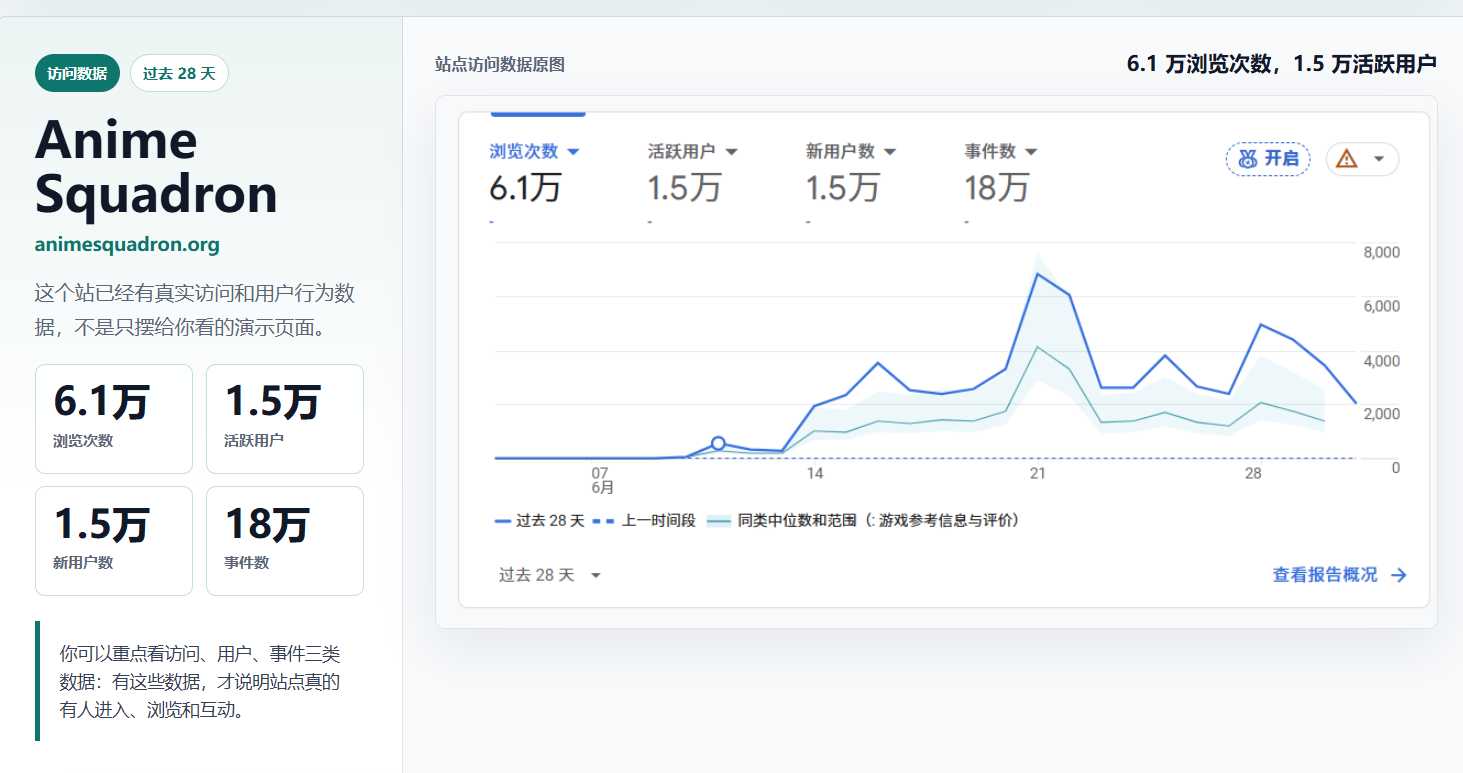Select the 1.5万 新用户数 stat card
Viewport: 1463px width, 773px height.
[x=114, y=541]
